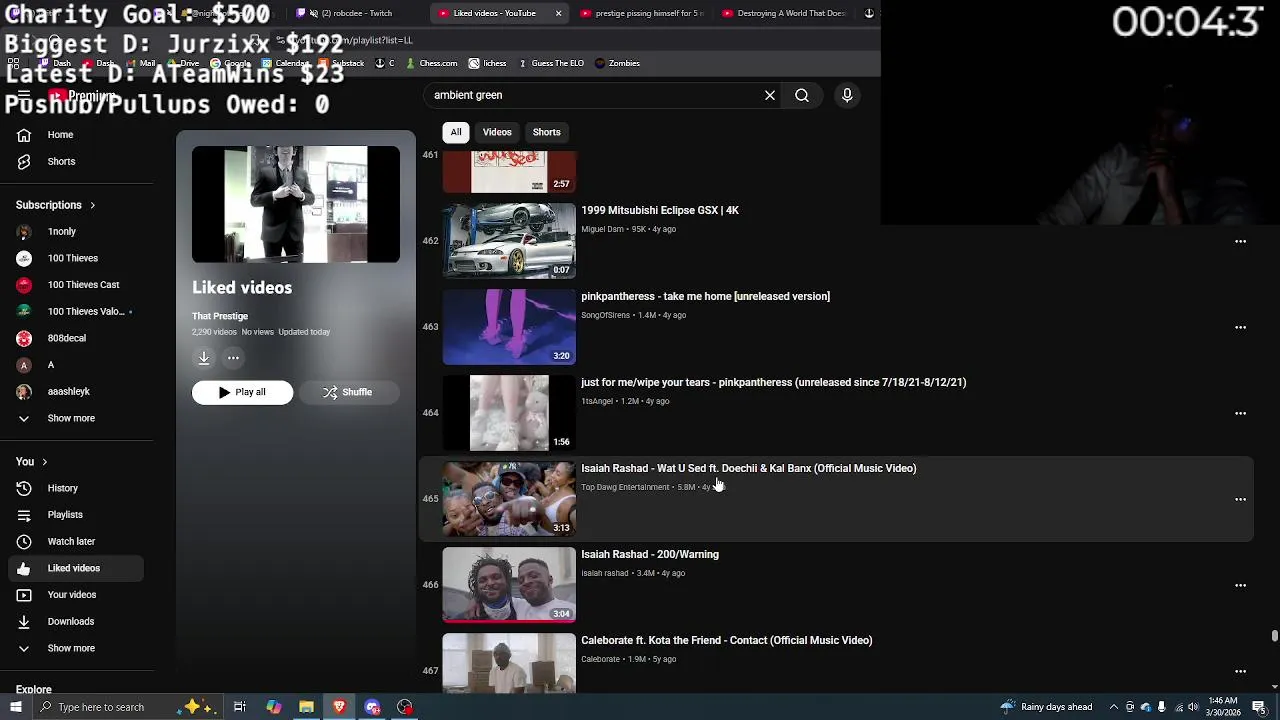
Task: Open more options under Liked videos header
Action: click(233, 358)
